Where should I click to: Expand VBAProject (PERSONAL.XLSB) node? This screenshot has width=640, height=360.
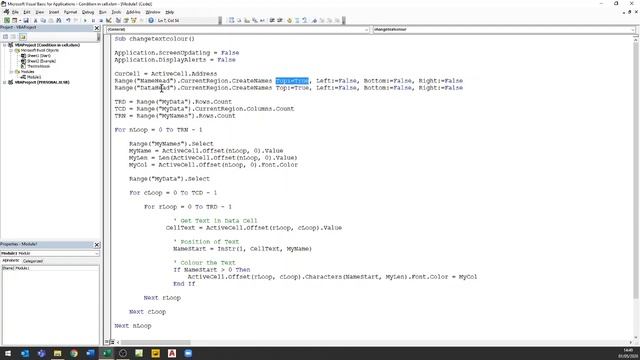coord(4,82)
